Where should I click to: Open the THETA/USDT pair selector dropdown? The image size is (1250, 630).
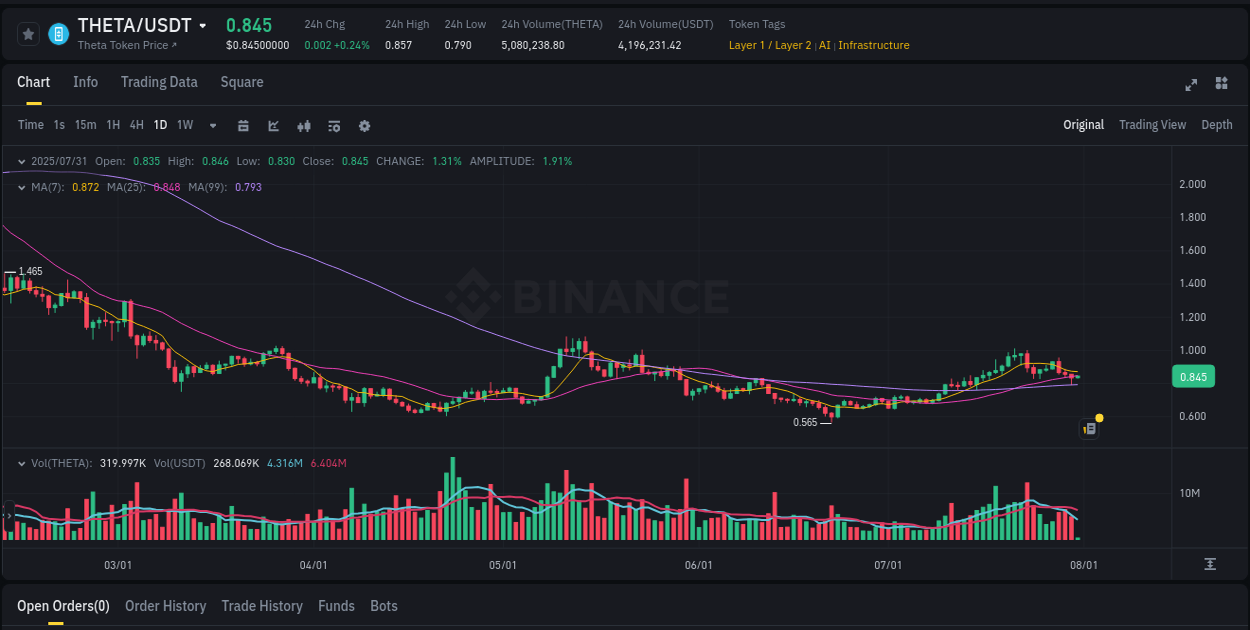pos(203,25)
